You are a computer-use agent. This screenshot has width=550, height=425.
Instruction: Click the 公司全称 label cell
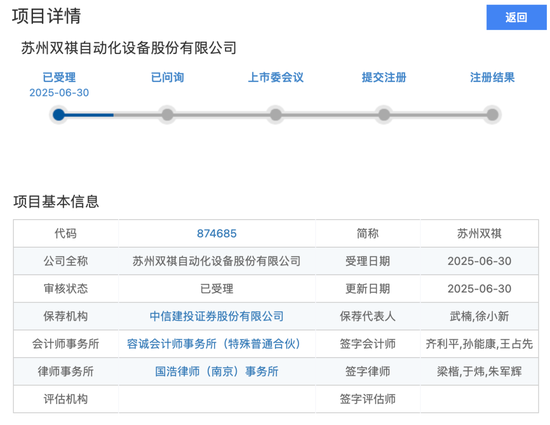tap(66, 261)
